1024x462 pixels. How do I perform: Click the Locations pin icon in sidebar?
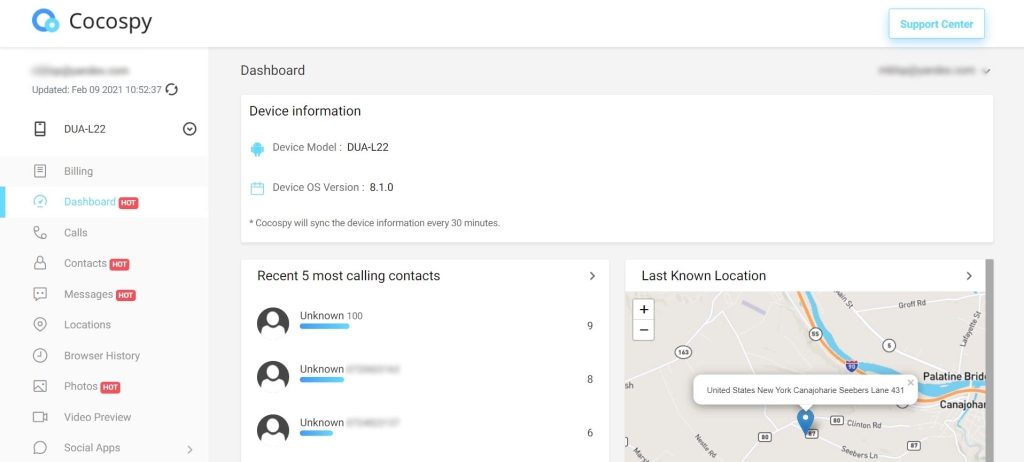pyautogui.click(x=40, y=325)
